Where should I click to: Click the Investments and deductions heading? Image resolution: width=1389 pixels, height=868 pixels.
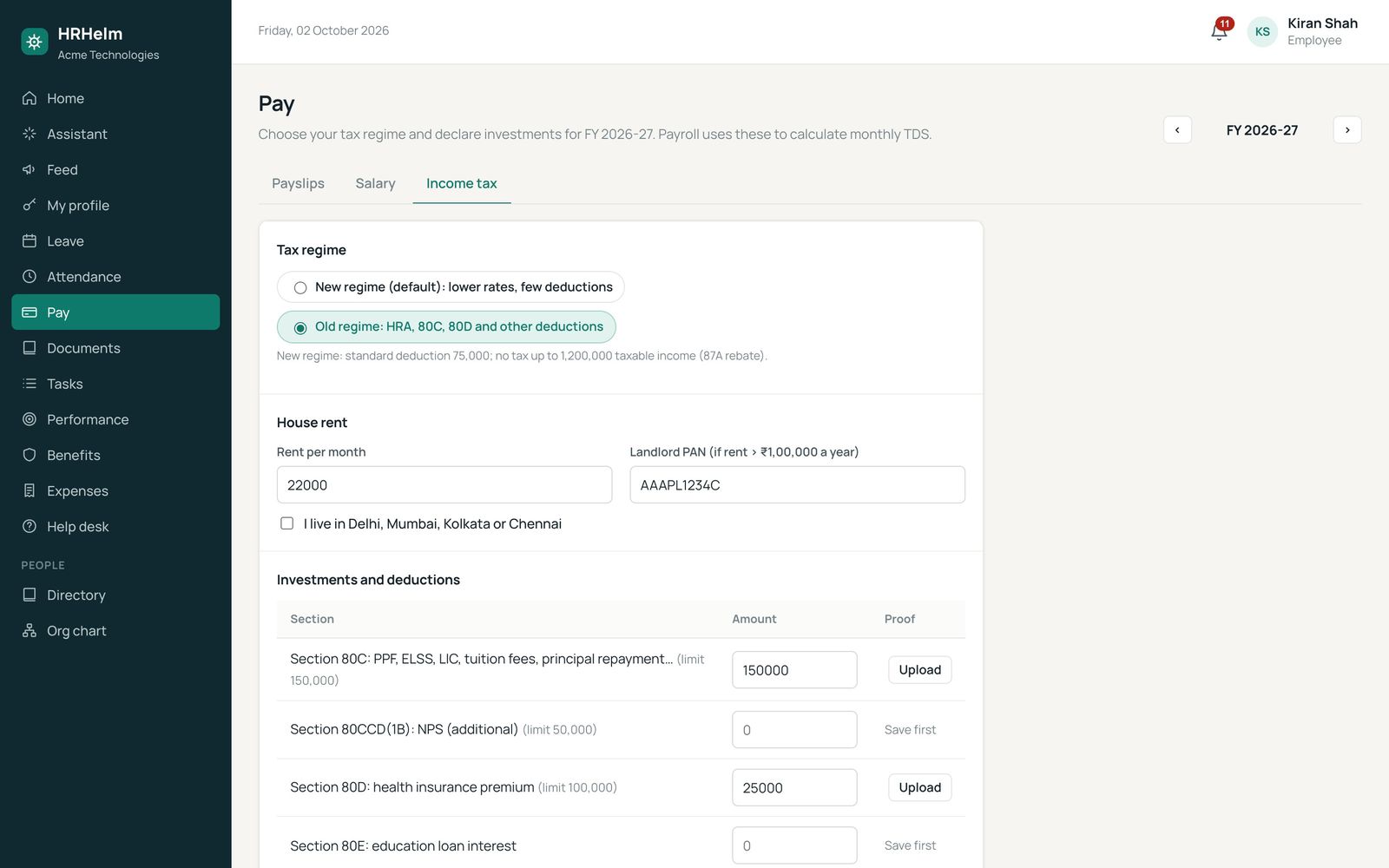368,580
